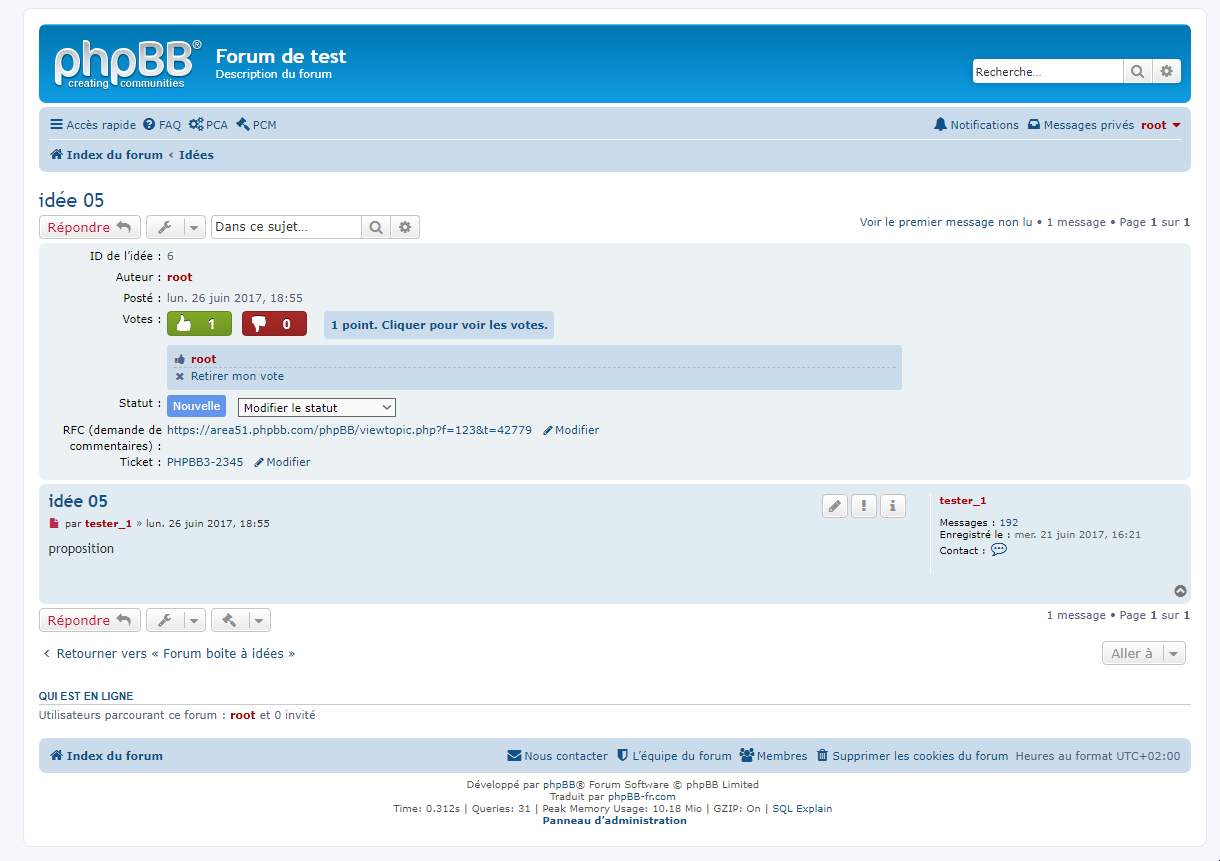Click the search magnifier icon in header
Screen dimensions: 1220x861
[x=1137, y=72]
